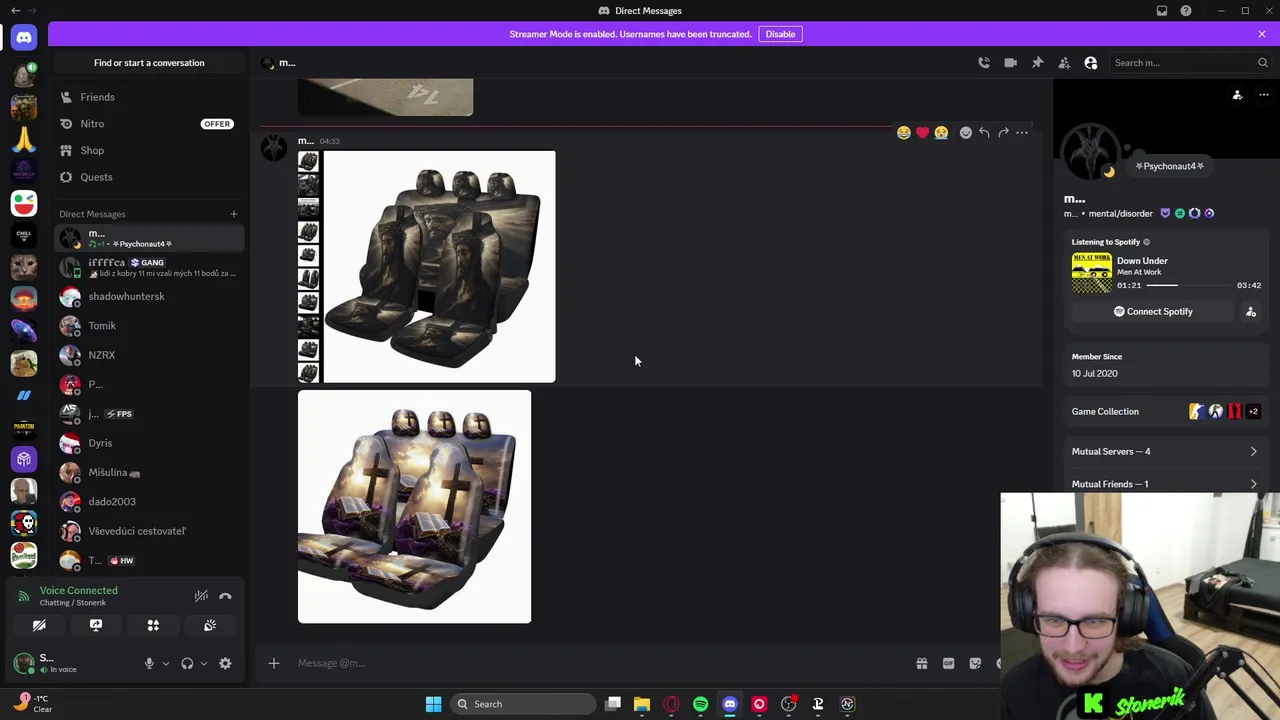
Task: Open profile more options ellipsis
Action: coord(1264,95)
